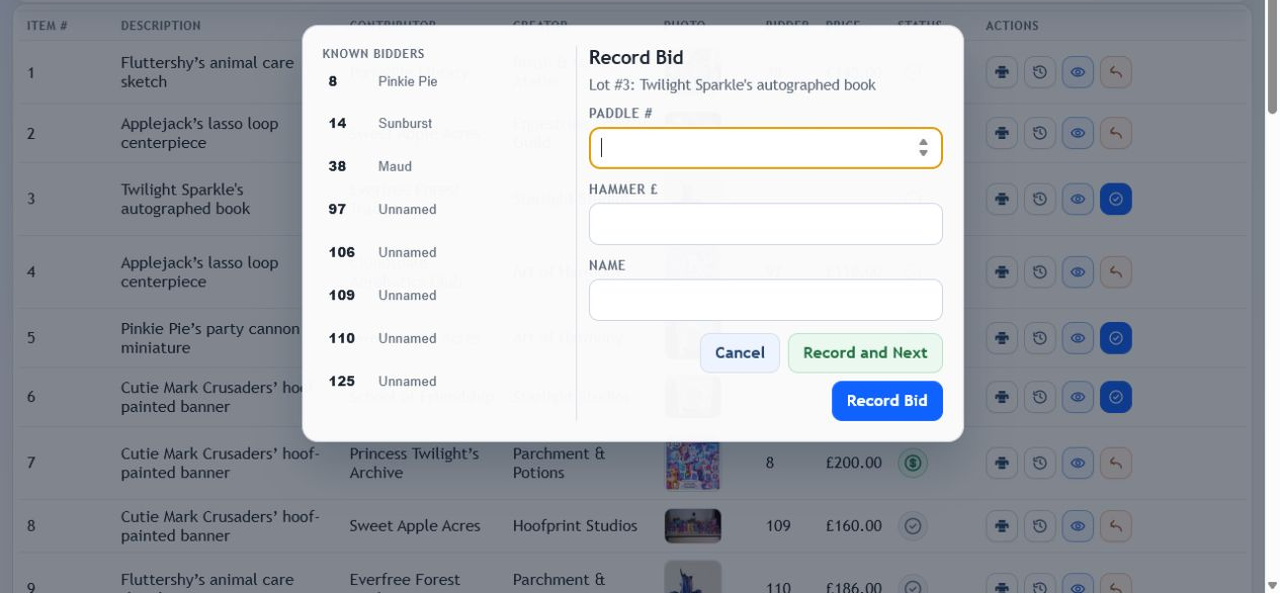Click the Record and Next button
1280x594 pixels.
coord(865,353)
